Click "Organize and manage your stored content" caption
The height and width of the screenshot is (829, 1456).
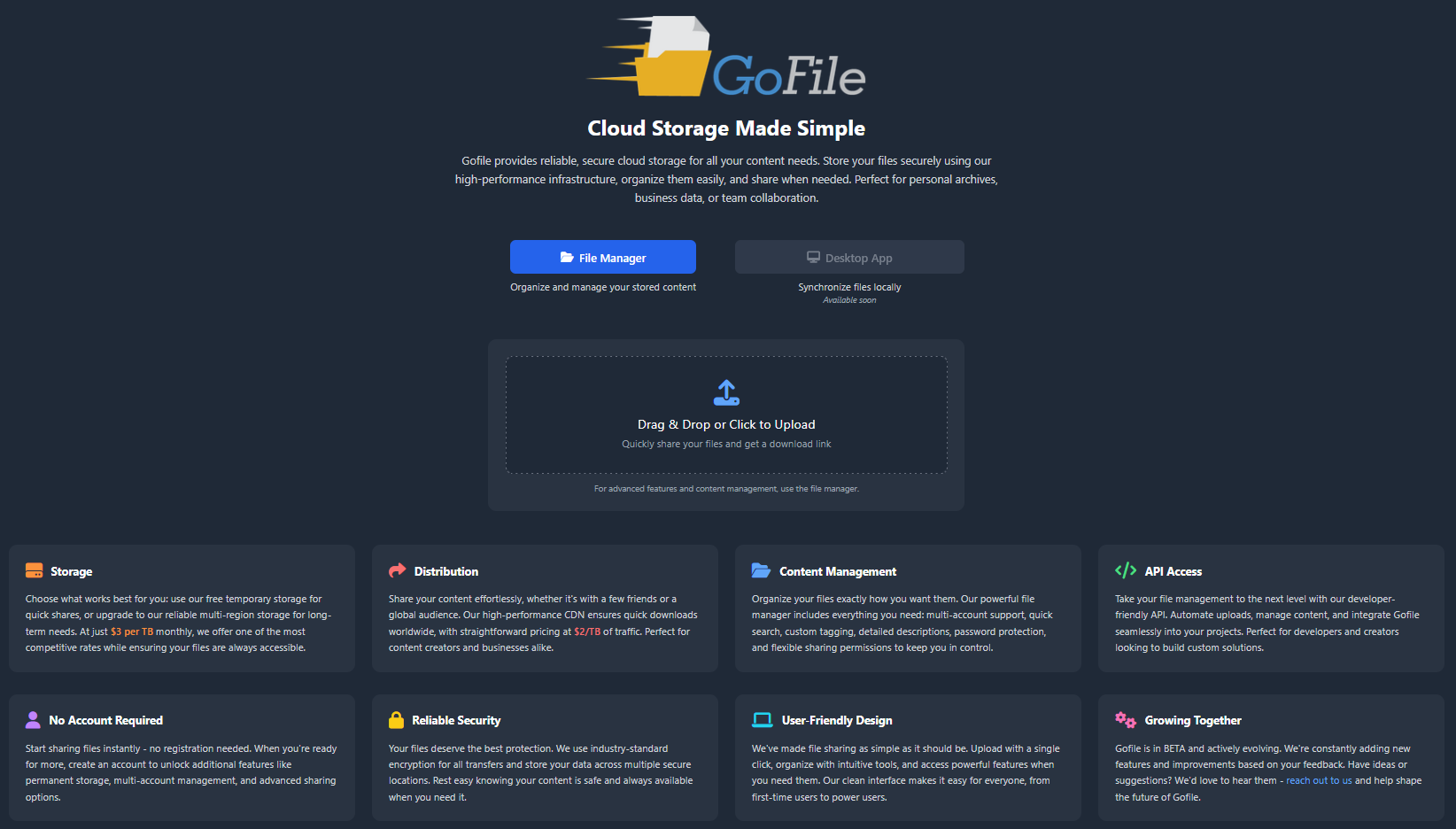(x=603, y=287)
